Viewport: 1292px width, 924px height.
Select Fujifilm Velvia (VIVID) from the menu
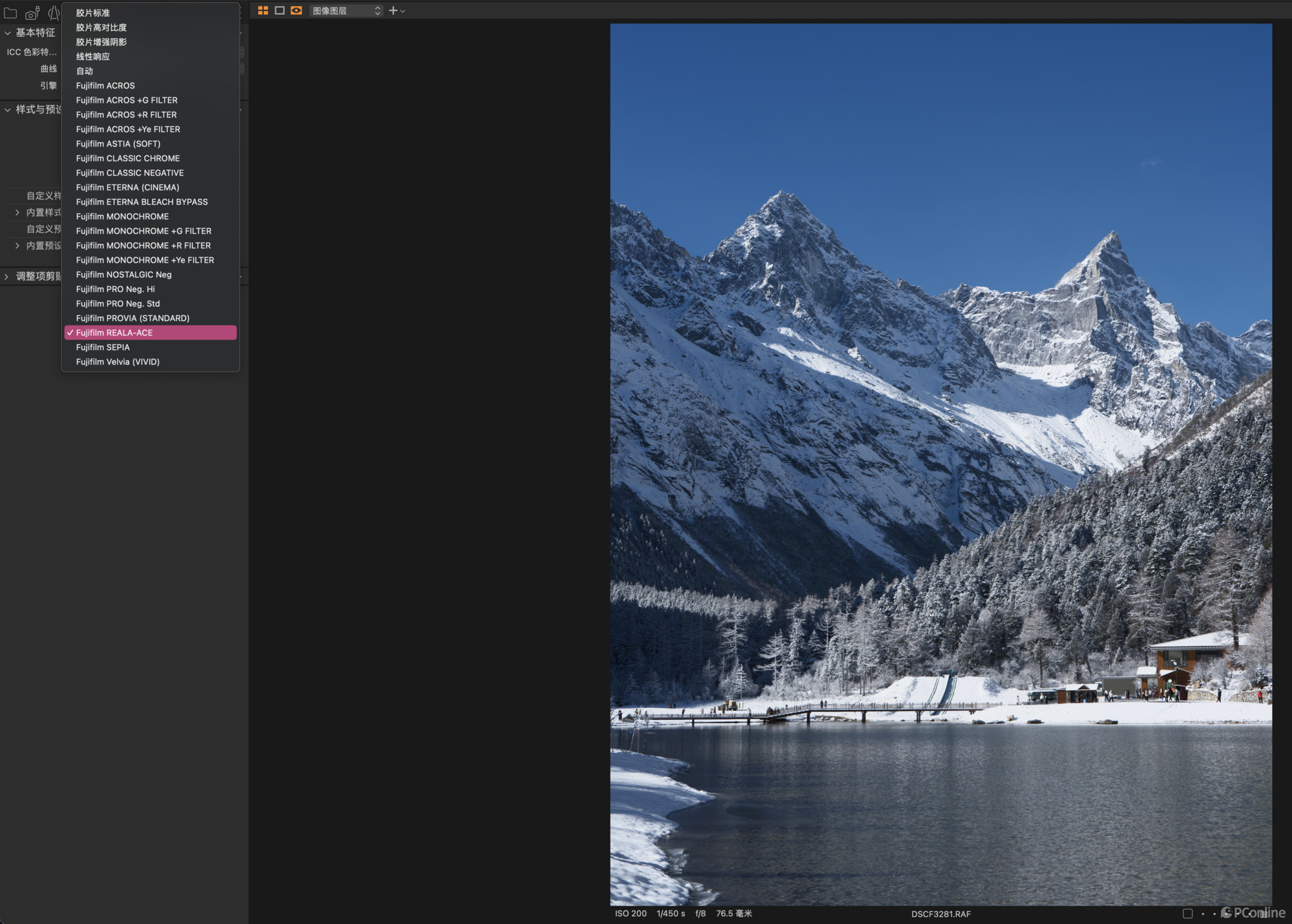pos(118,362)
